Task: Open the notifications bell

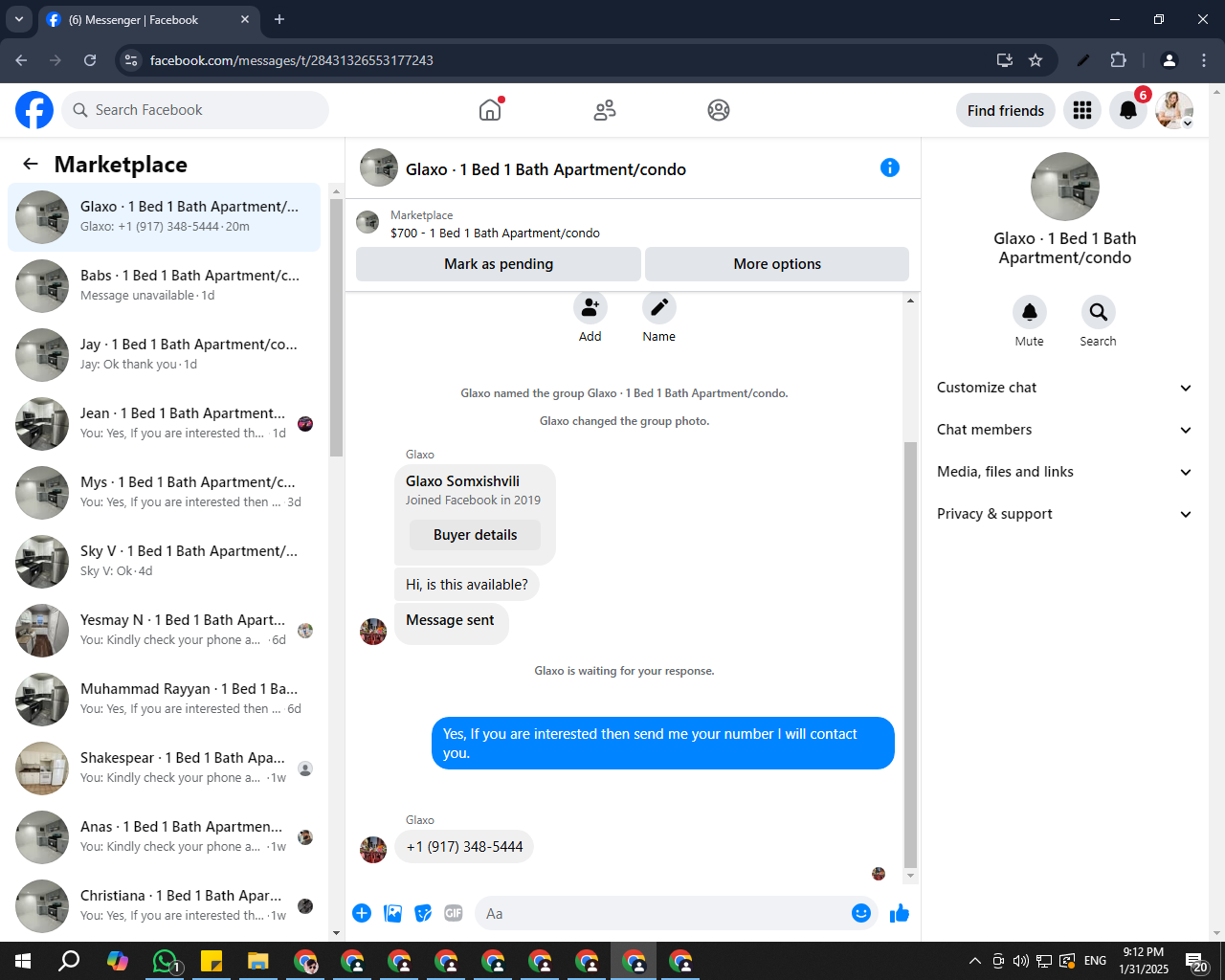Action: [x=1128, y=110]
